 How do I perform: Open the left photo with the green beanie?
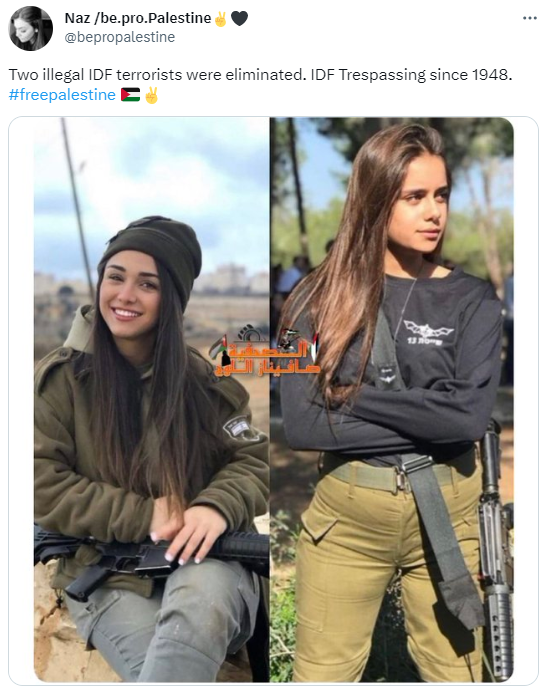coord(151,400)
